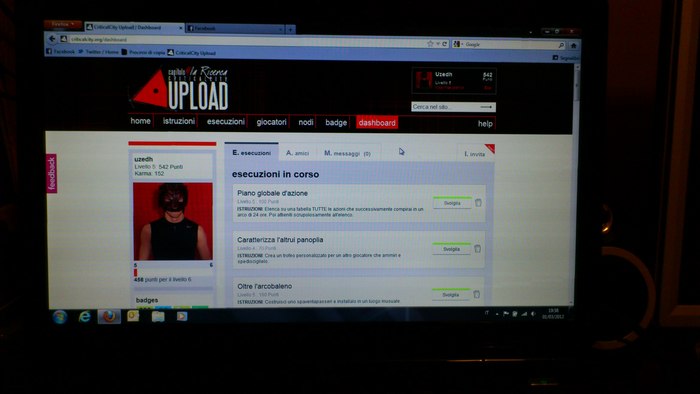The image size is (700, 394).
Task: Click the badges heading in sidebar
Action: pyautogui.click(x=147, y=300)
